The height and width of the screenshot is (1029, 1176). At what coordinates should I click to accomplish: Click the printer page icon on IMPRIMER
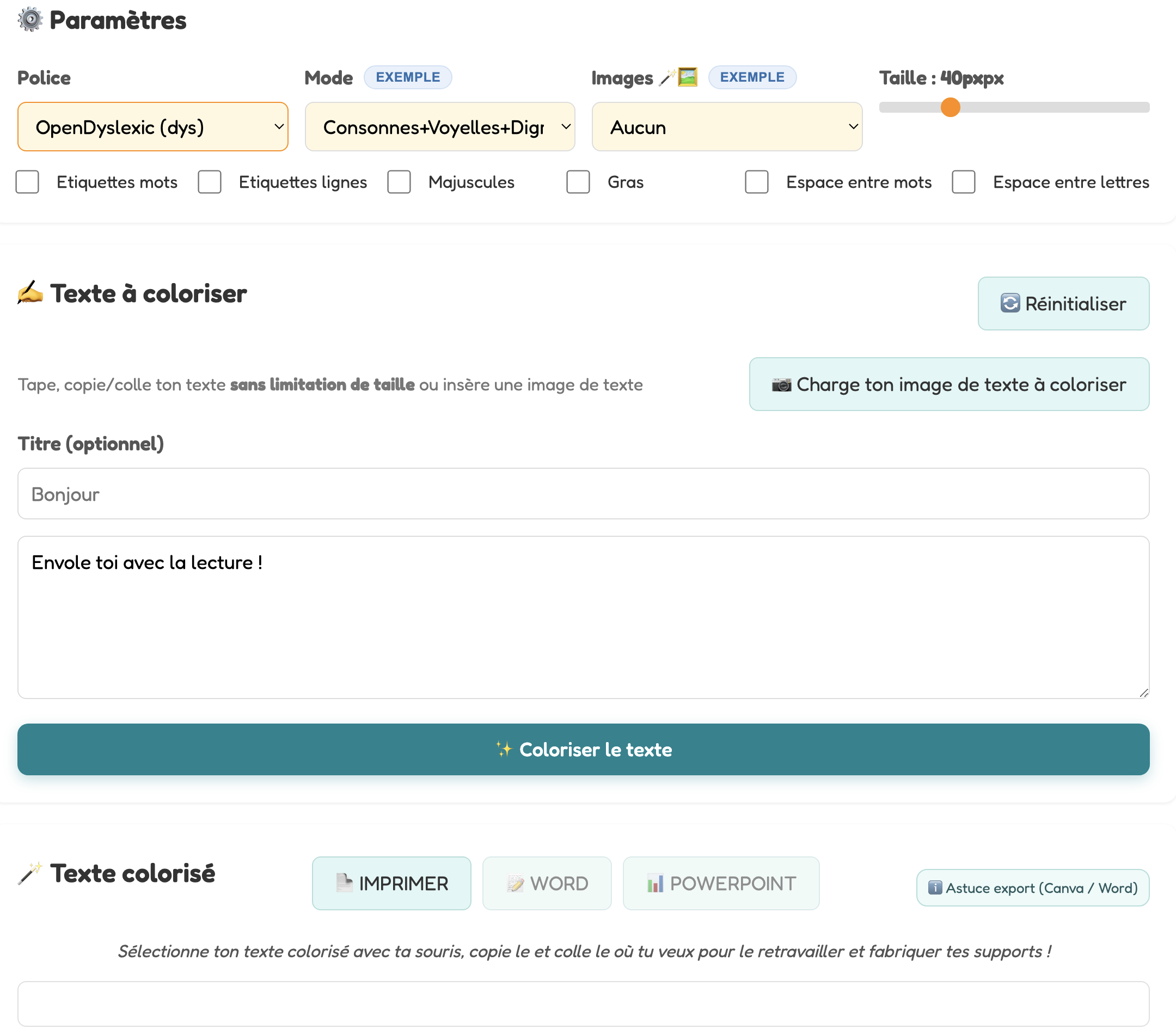pos(344,883)
